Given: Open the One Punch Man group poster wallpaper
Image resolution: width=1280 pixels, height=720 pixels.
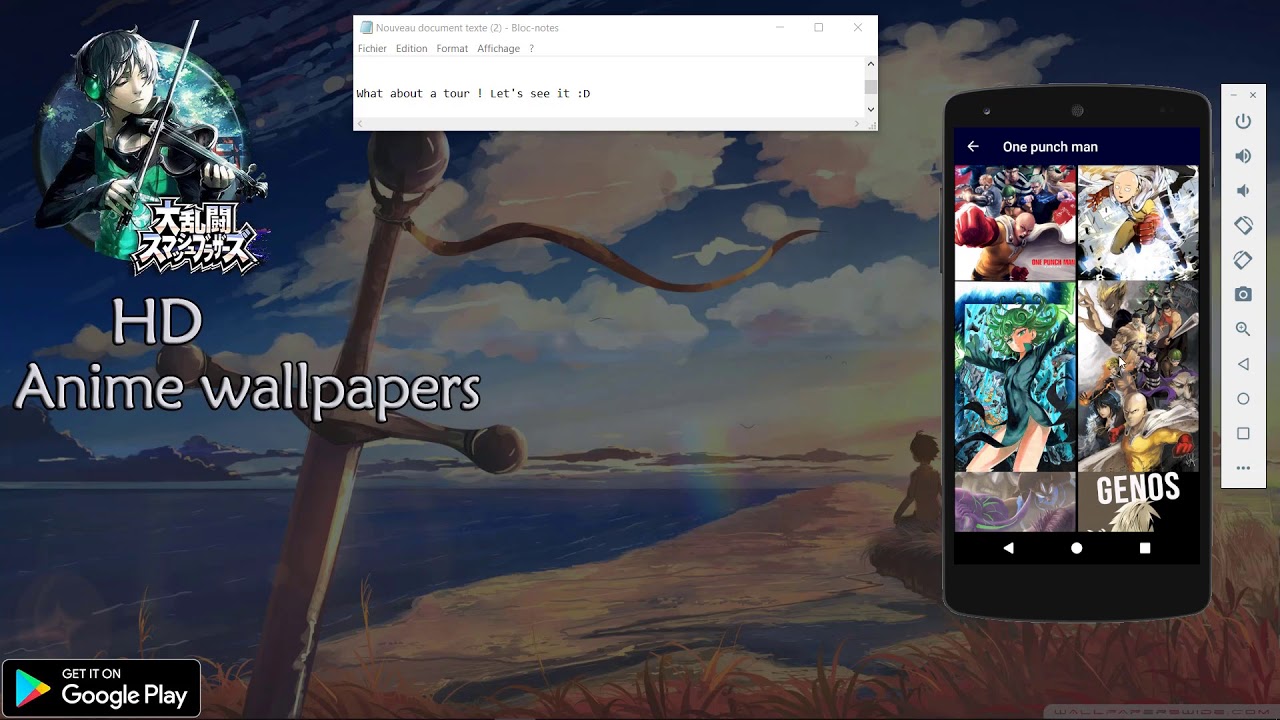Looking at the screenshot, I should (x=1015, y=222).
